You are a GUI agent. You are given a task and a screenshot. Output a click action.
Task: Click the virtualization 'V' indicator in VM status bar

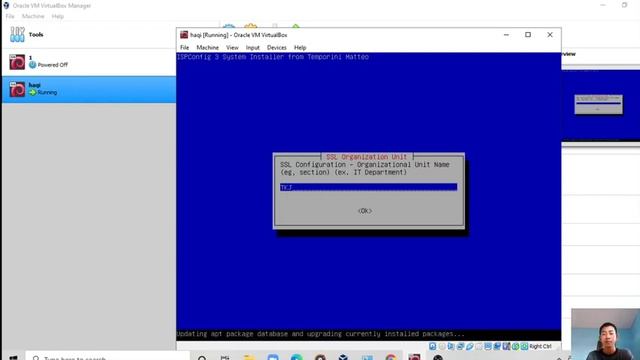coord(507,346)
